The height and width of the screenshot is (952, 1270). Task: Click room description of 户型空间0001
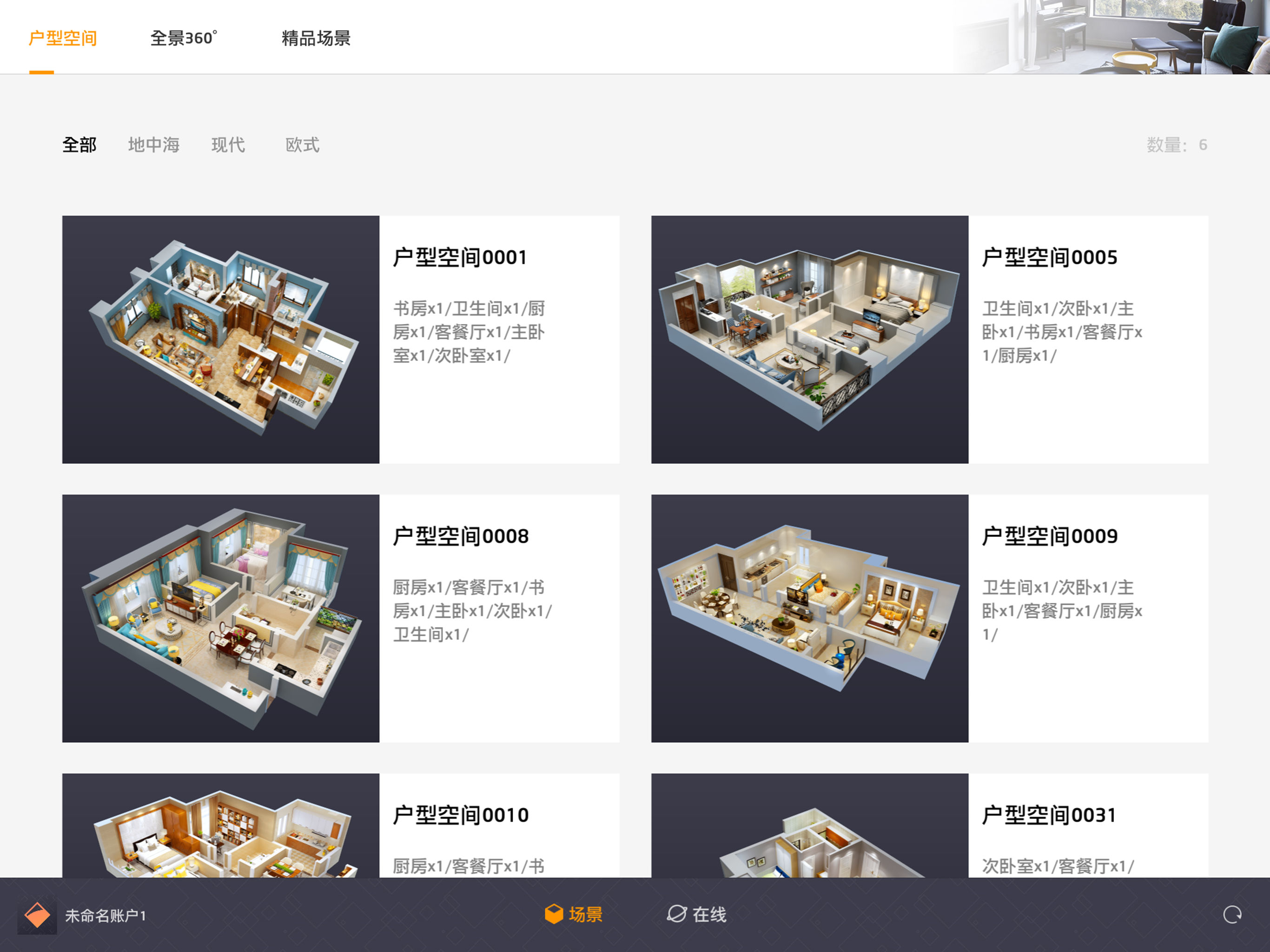coord(469,332)
